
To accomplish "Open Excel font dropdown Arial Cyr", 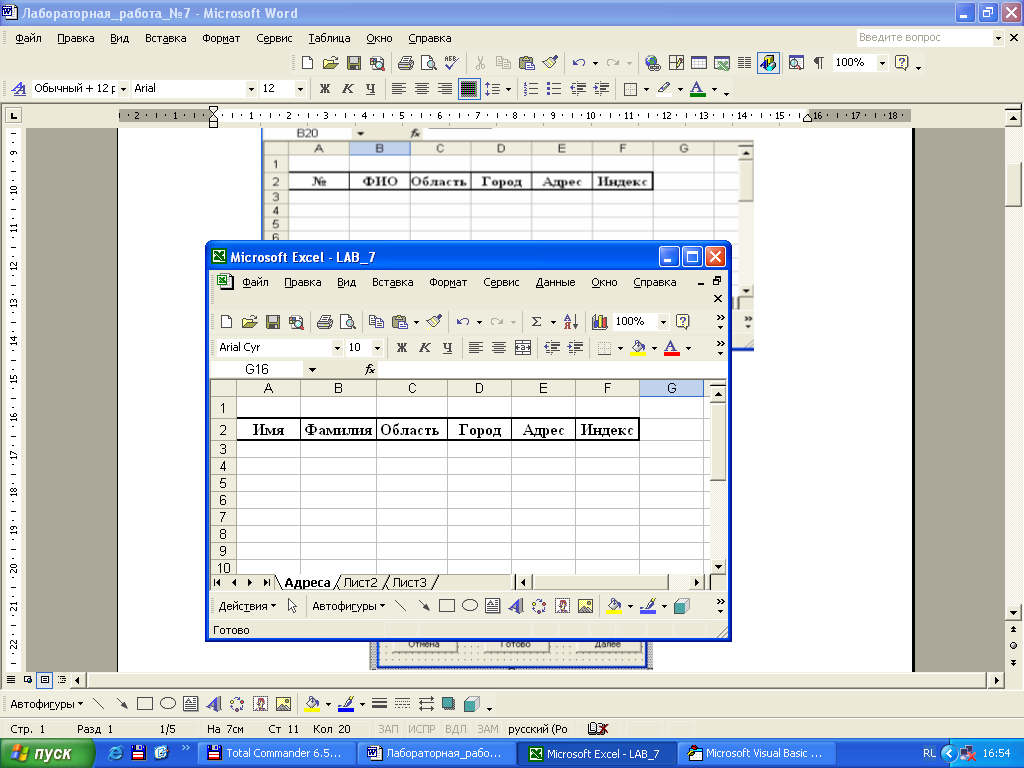I will point(337,347).
